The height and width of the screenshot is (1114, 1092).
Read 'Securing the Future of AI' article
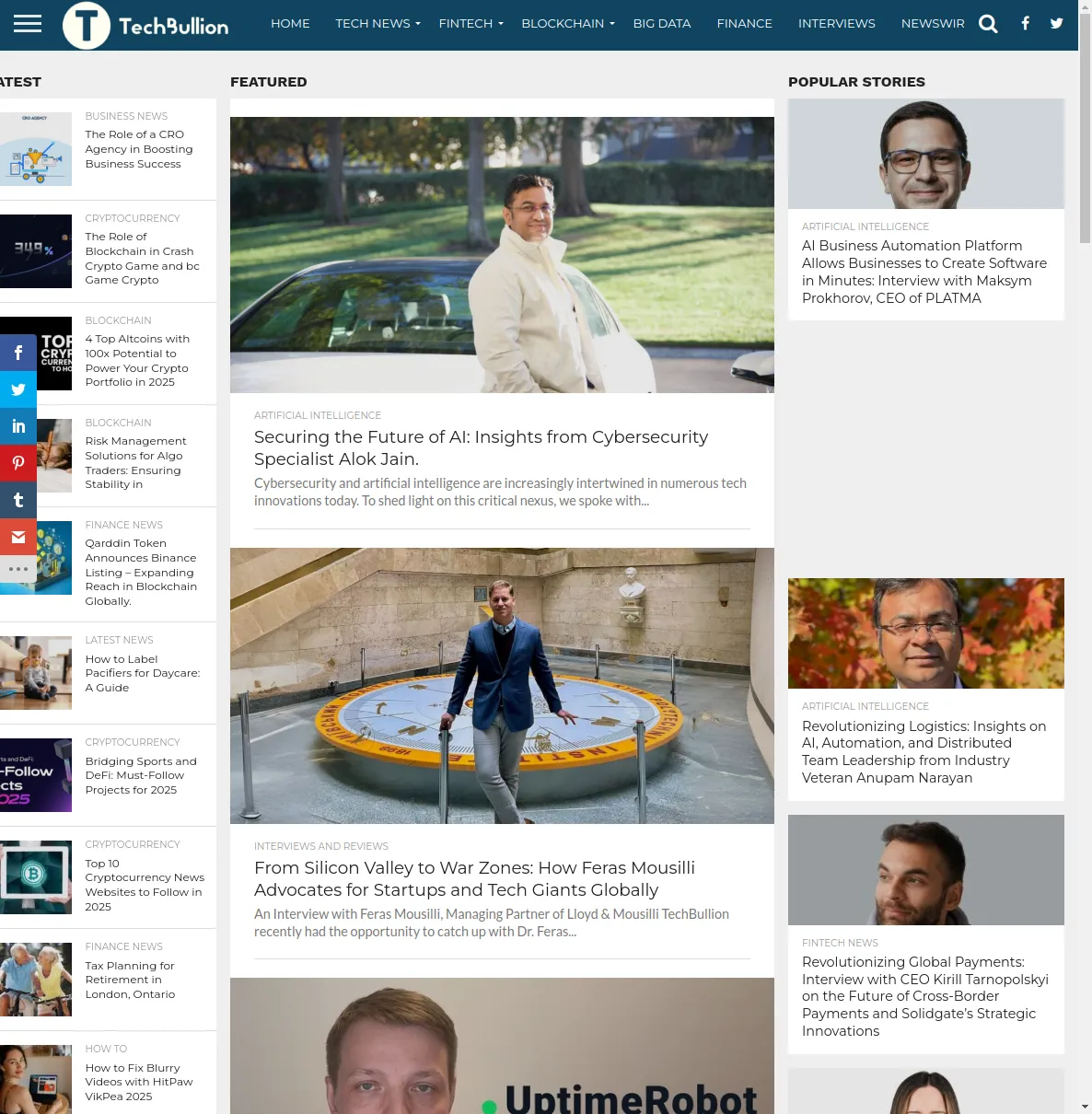(x=482, y=447)
